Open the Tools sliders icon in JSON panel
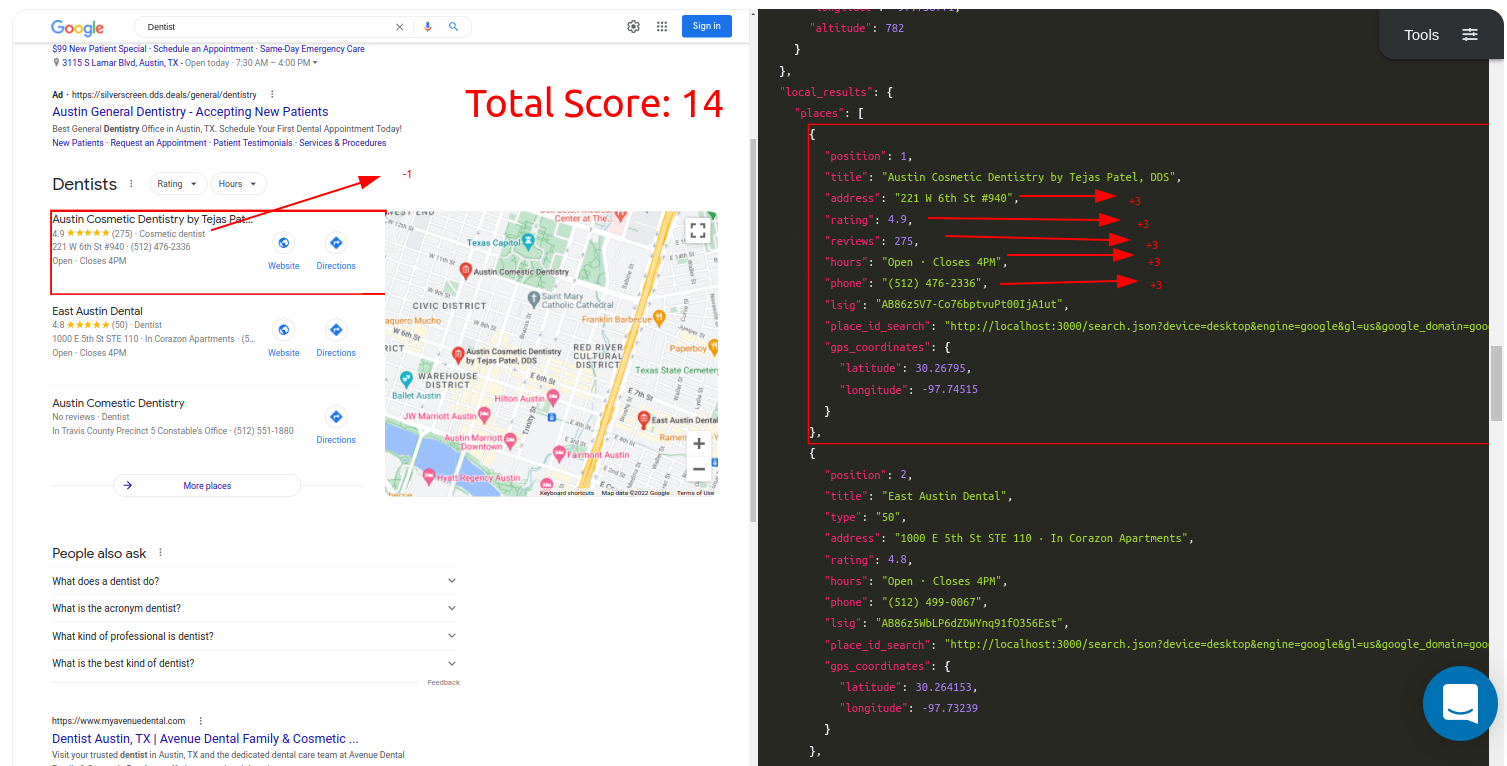The image size is (1507, 766). click(1470, 35)
